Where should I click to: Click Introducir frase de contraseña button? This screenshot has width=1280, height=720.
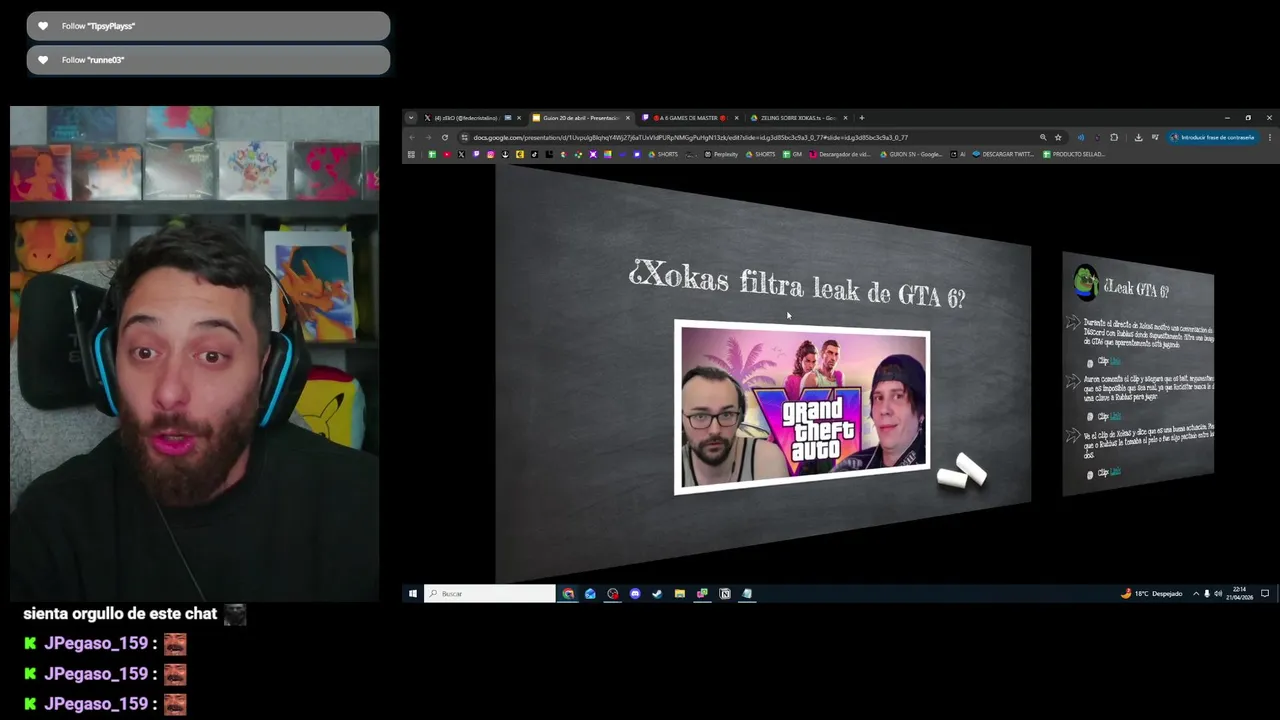pyautogui.click(x=1212, y=137)
